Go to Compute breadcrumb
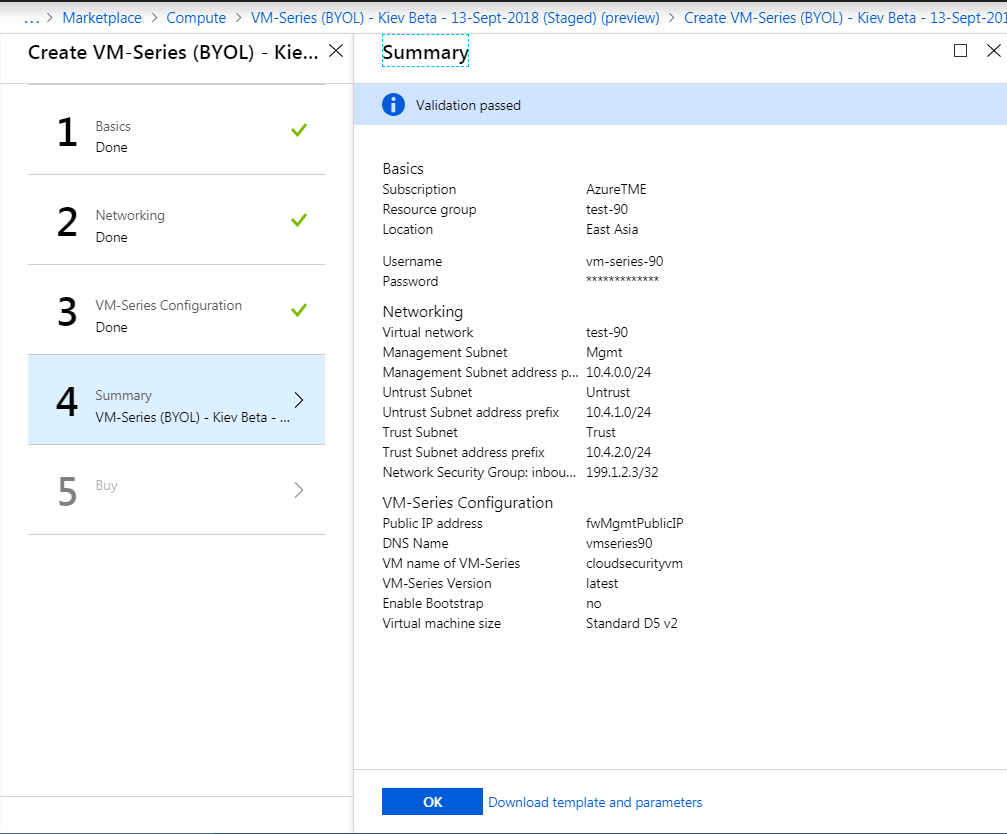Screen dimensions: 1007x834 click(196, 18)
